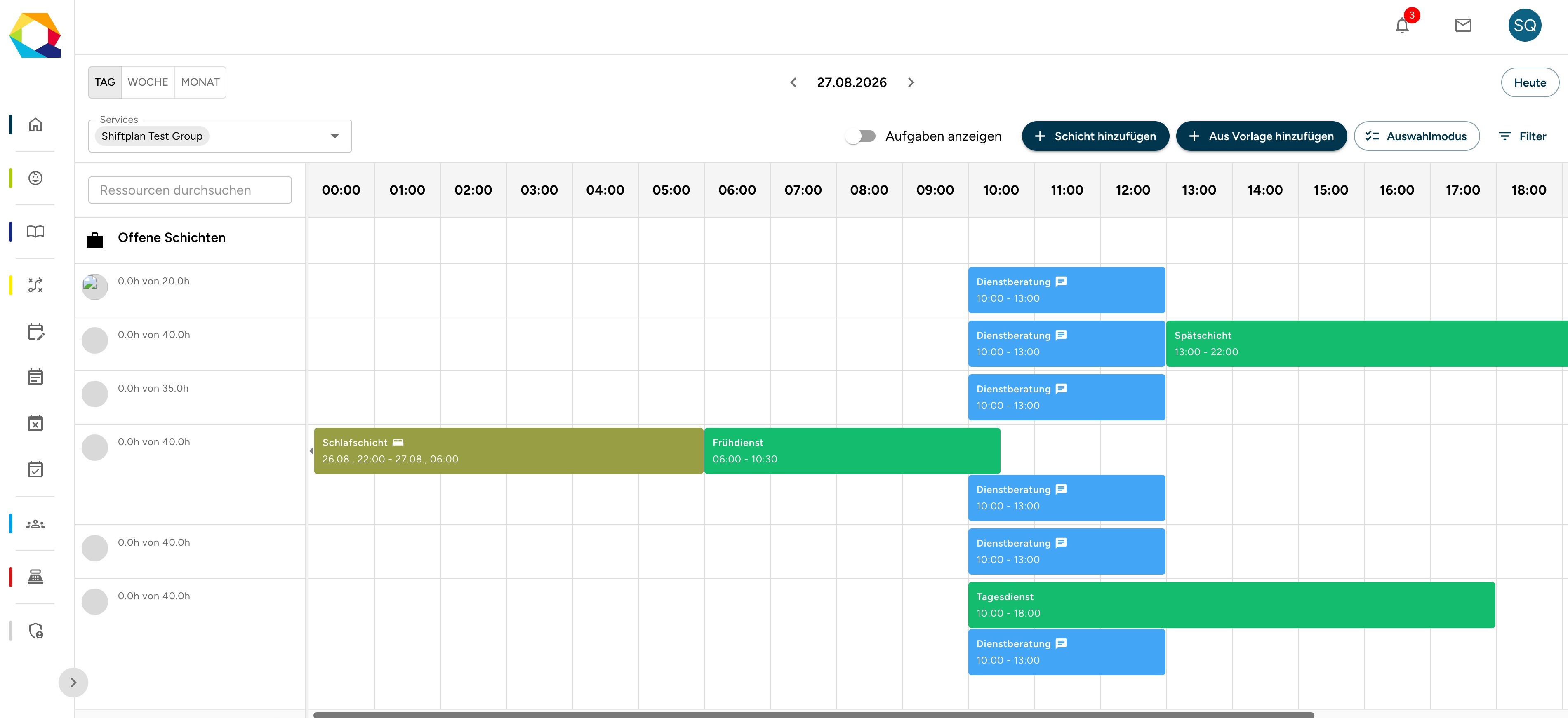Open the calendar with X sidebar icon
This screenshot has width=1568, height=718.
pyautogui.click(x=35, y=423)
